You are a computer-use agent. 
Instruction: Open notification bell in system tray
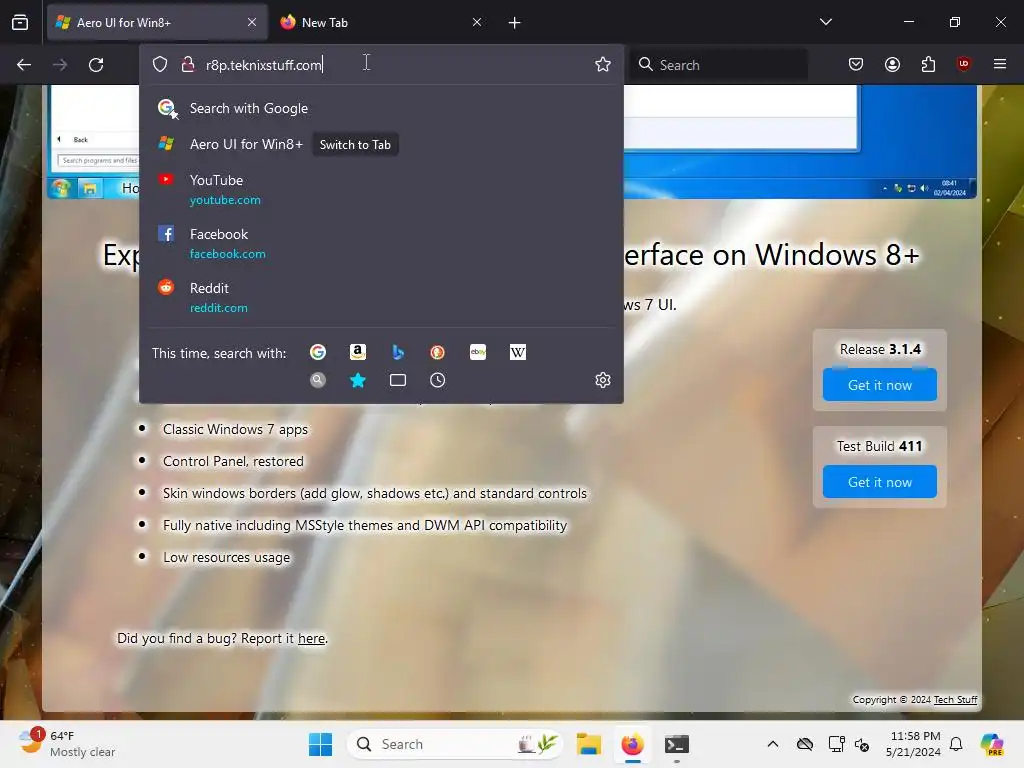coord(956,744)
